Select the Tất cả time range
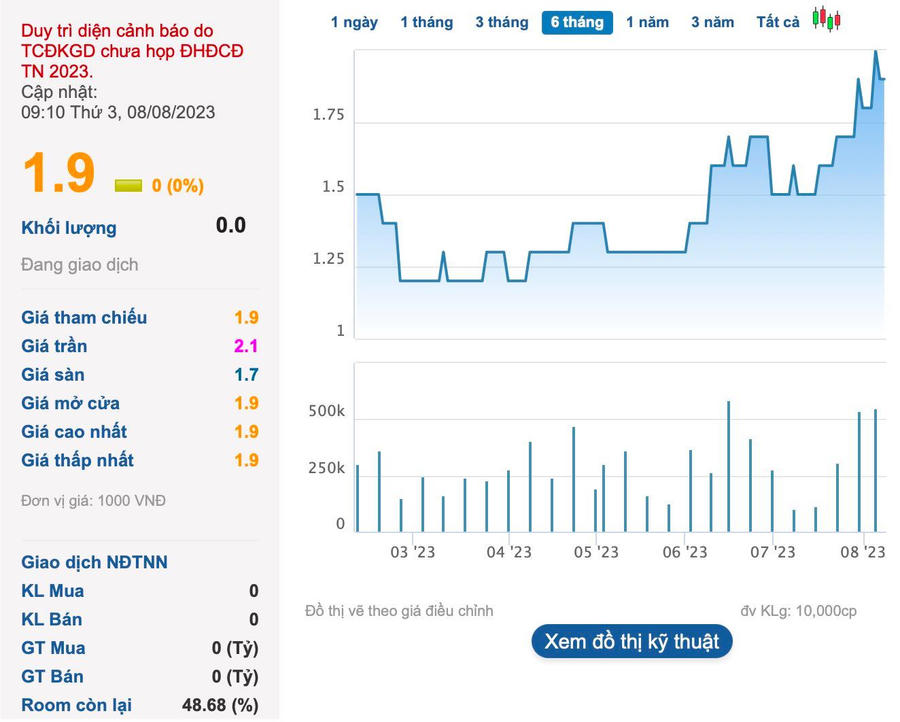Viewport: 900px width, 722px height. tap(777, 22)
